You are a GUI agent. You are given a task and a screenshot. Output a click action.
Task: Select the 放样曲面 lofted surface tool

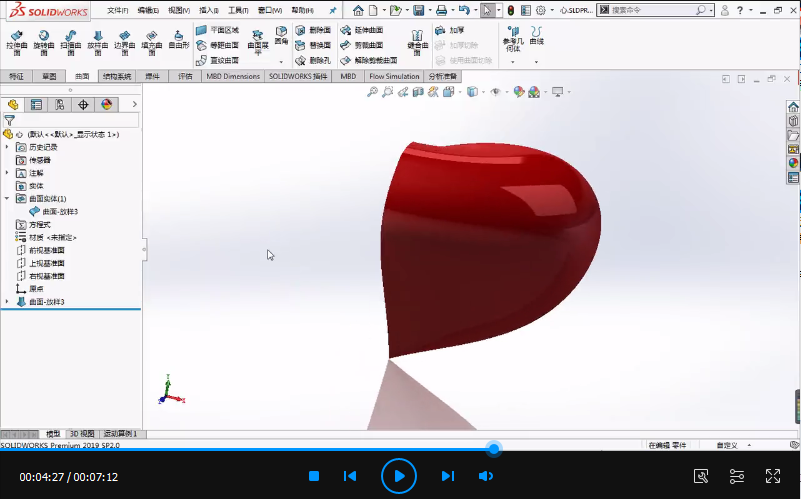tap(98, 42)
